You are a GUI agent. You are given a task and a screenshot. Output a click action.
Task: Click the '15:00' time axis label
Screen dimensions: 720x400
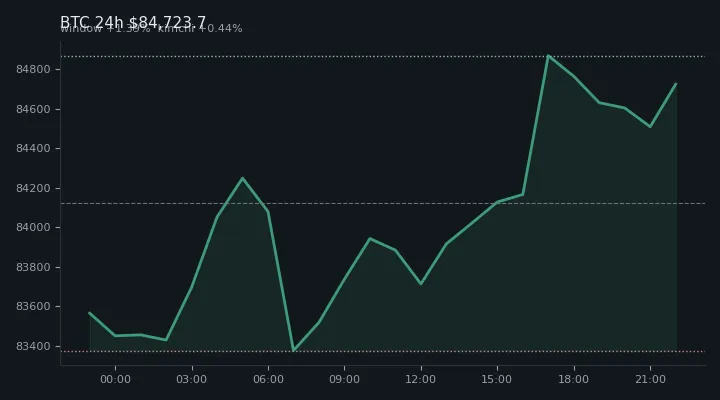tap(497, 379)
